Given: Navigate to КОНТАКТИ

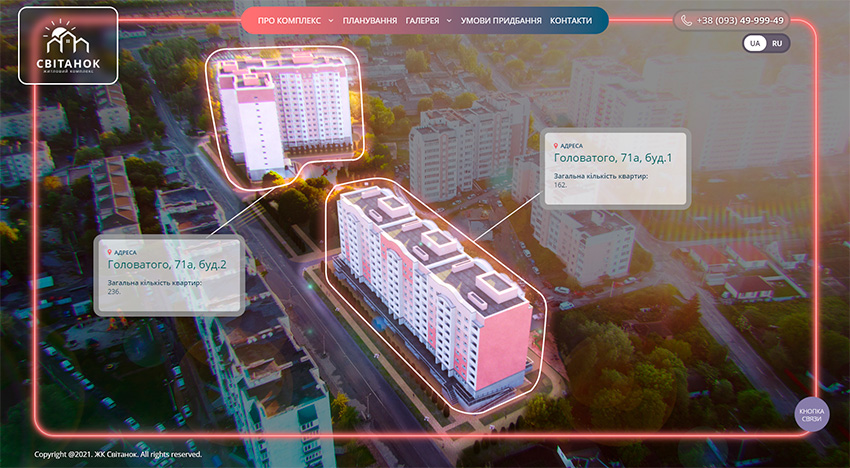Looking at the screenshot, I should pos(571,21).
